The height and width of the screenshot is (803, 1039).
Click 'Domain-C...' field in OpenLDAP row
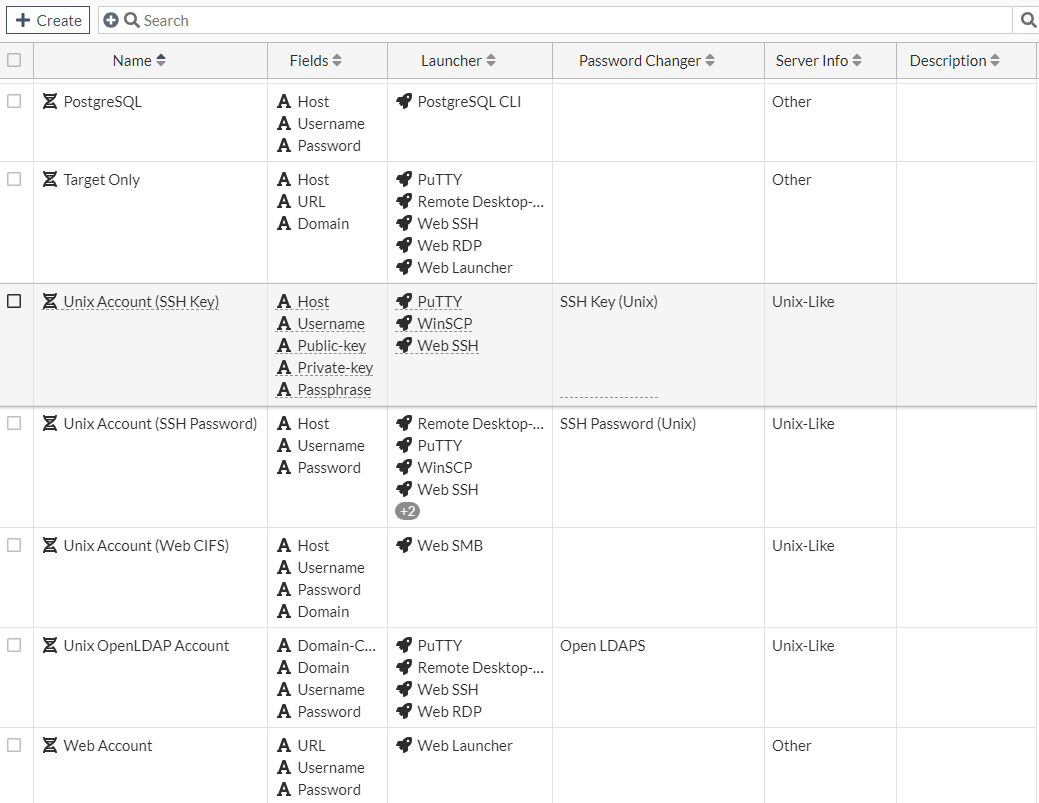pos(337,645)
